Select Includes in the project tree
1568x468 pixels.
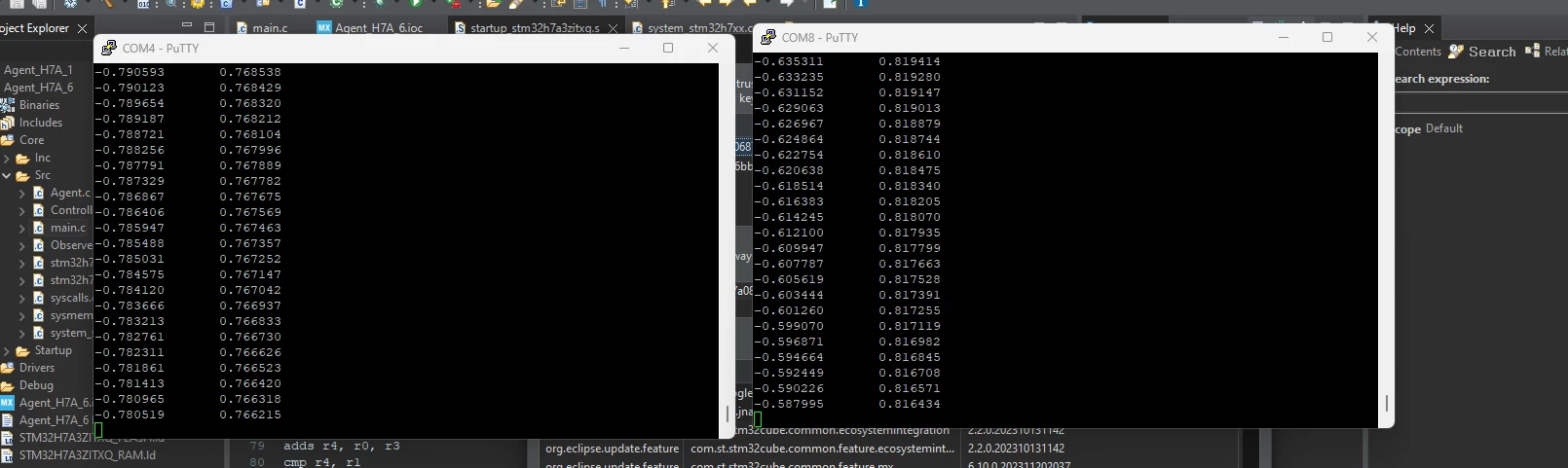pos(41,123)
